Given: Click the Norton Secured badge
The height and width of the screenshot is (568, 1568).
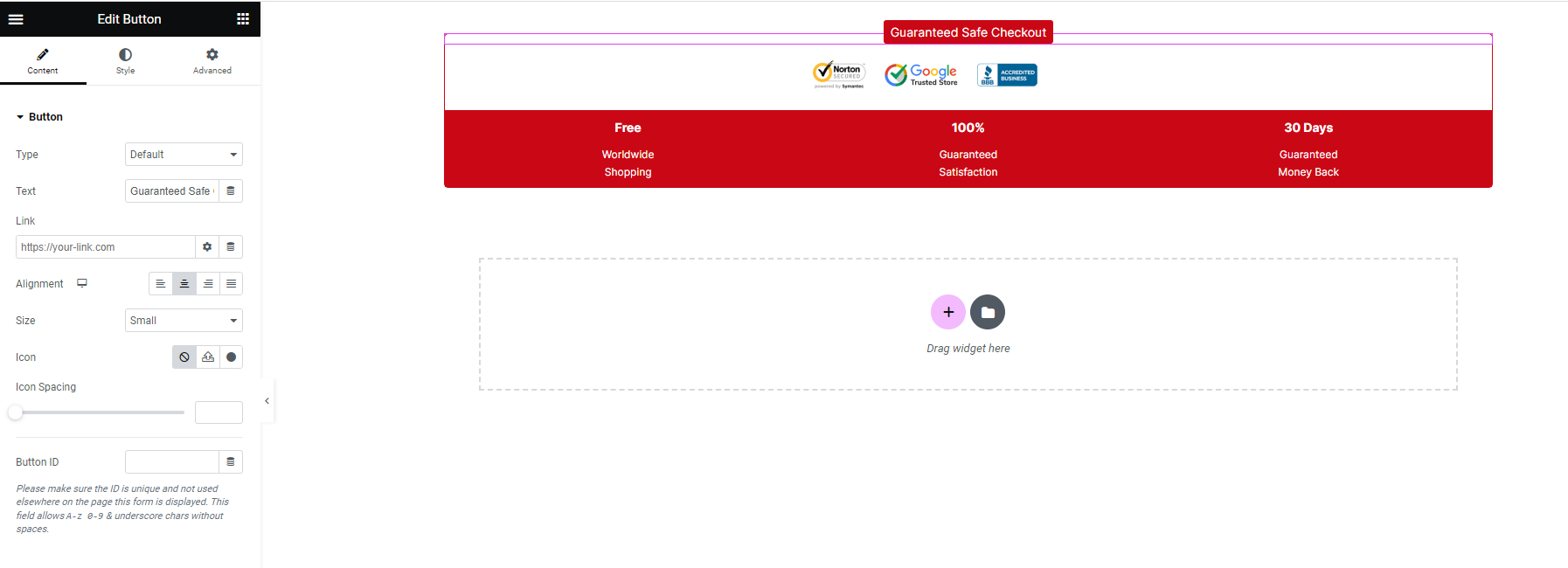Looking at the screenshot, I should [x=839, y=75].
